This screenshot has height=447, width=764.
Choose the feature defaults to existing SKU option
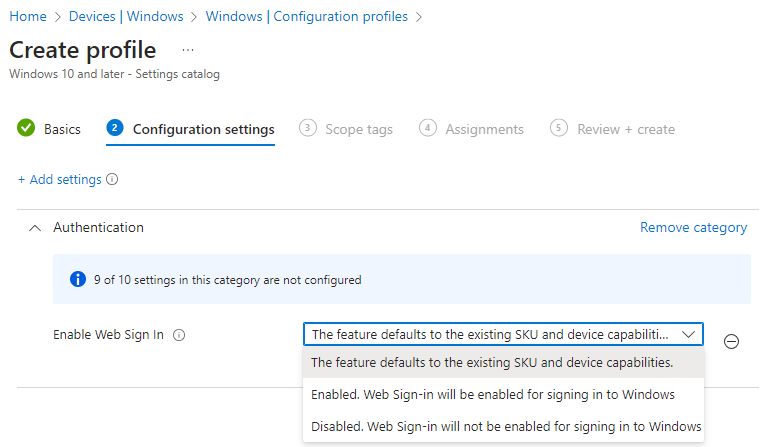tap(503, 362)
